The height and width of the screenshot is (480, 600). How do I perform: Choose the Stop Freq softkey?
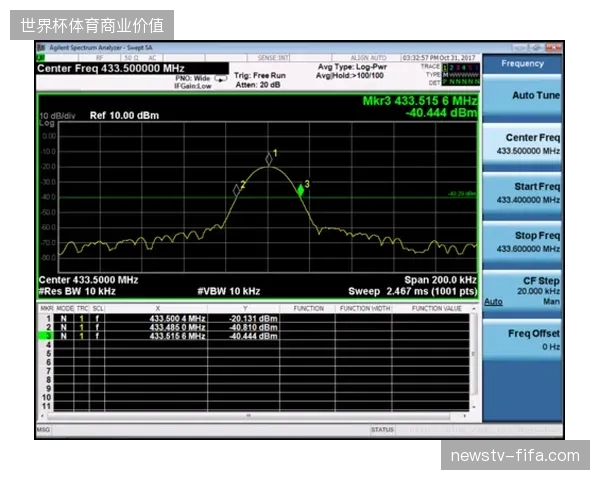522,243
